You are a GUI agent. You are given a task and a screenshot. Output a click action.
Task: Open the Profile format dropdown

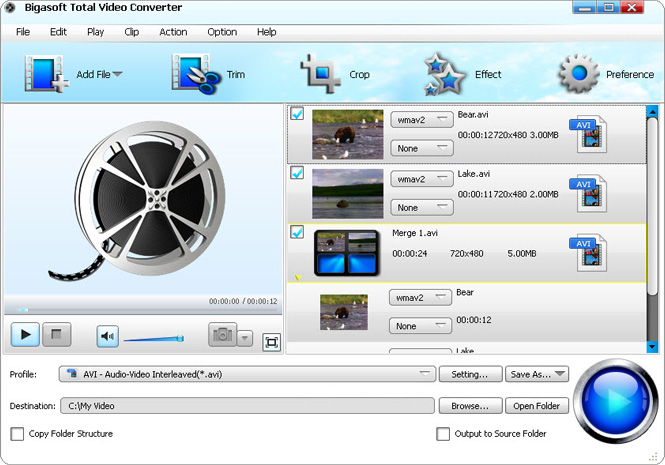pos(247,374)
